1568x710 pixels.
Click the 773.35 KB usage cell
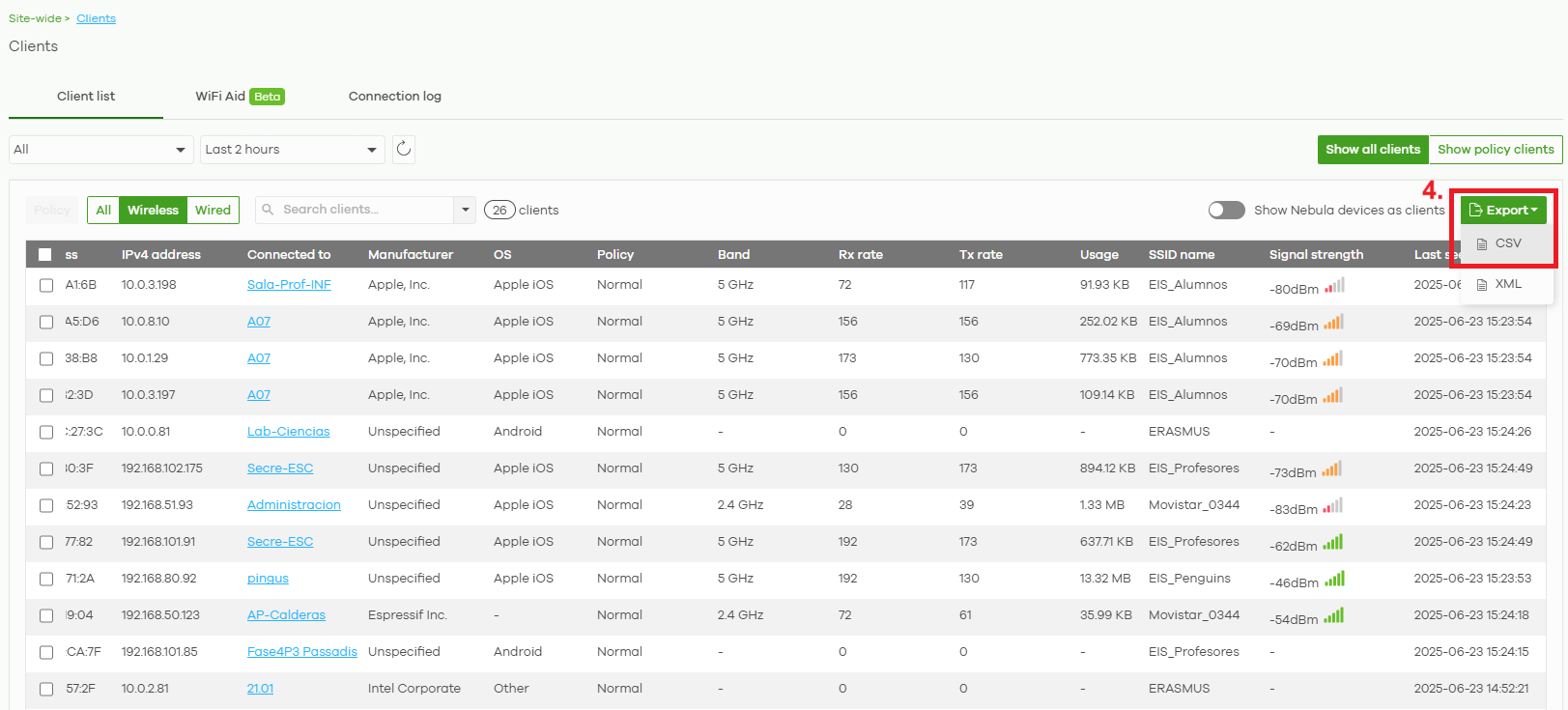[x=1108, y=358]
